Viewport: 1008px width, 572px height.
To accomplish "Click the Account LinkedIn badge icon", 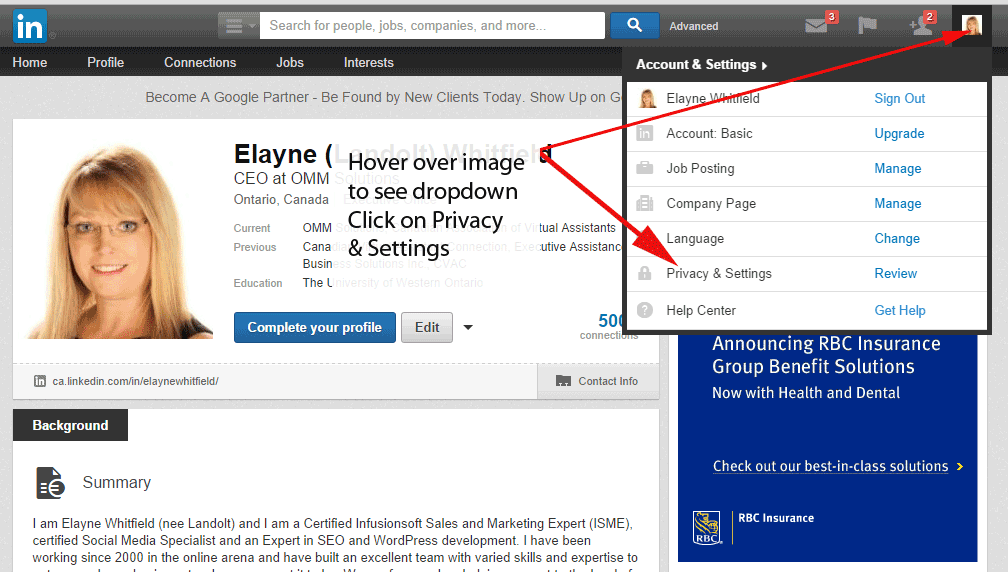I will pyautogui.click(x=644, y=133).
